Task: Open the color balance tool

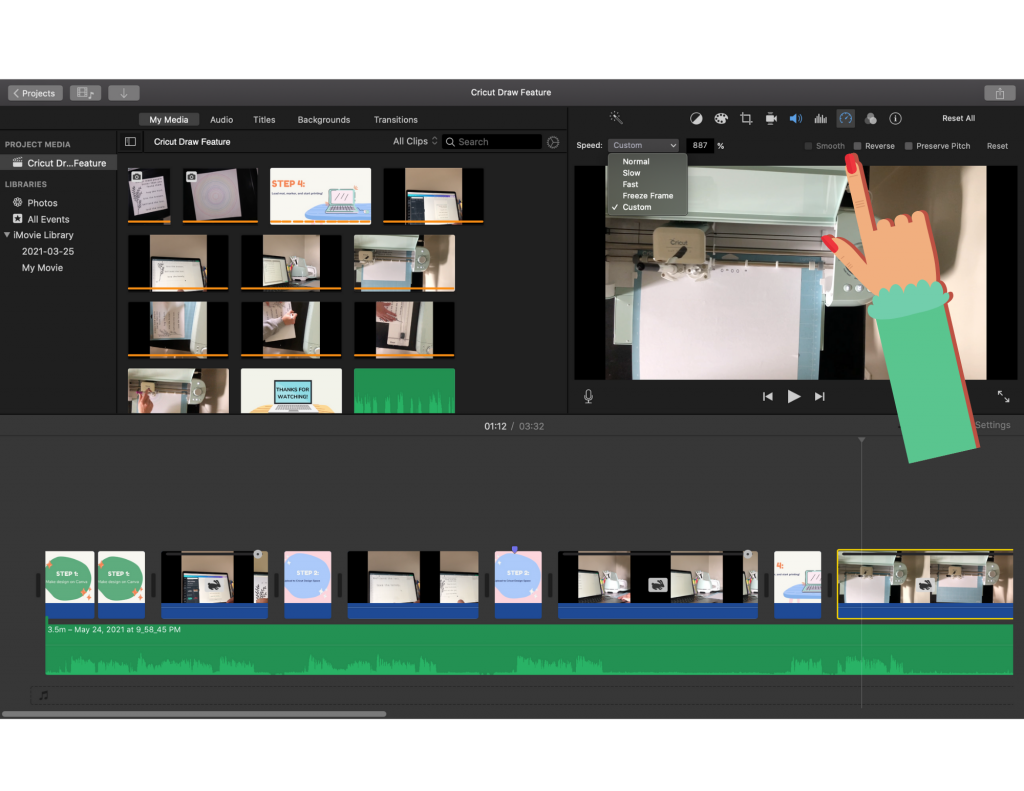Action: pyautogui.click(x=696, y=118)
